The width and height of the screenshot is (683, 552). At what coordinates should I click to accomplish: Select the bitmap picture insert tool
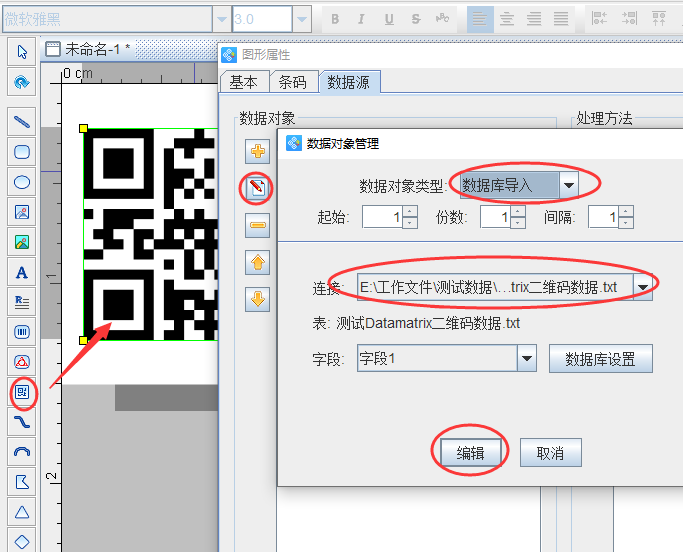tap(22, 242)
